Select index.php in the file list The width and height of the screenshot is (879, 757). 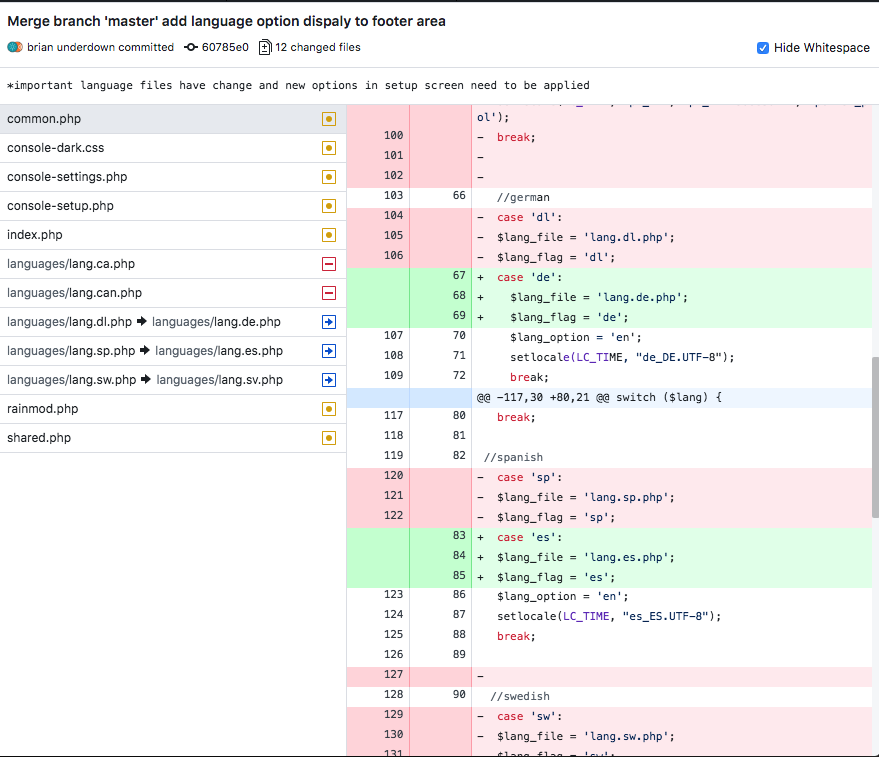[x=173, y=235]
